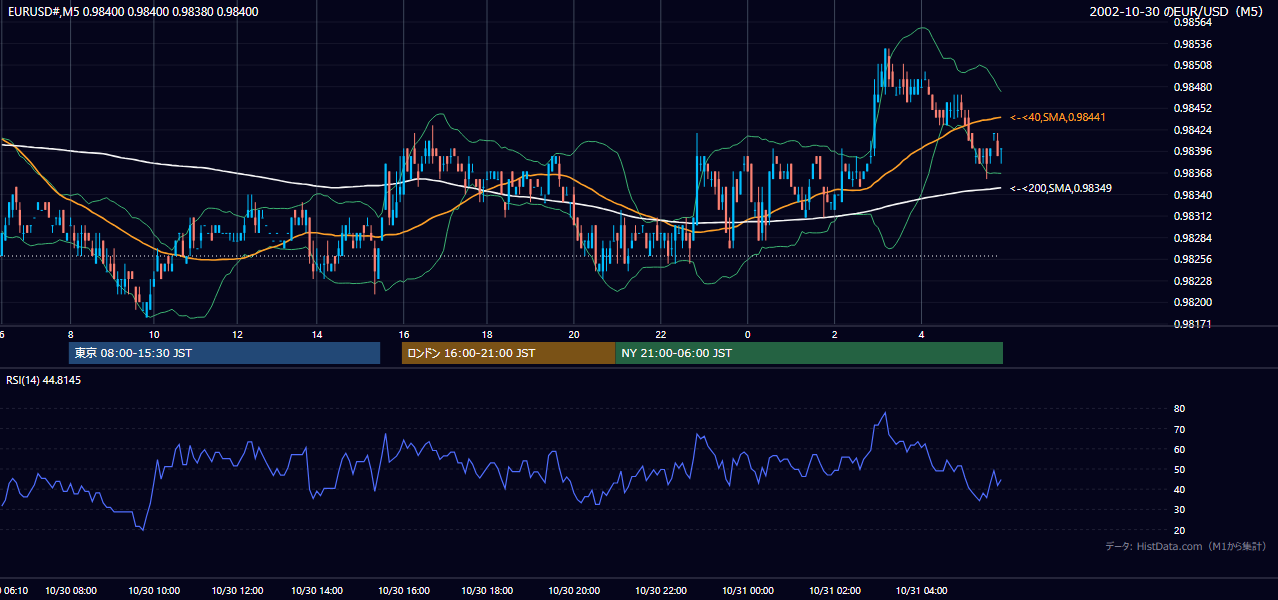Click price level 0.98256 on axis
Screen dimensions: 1278x600
tap(1192, 259)
